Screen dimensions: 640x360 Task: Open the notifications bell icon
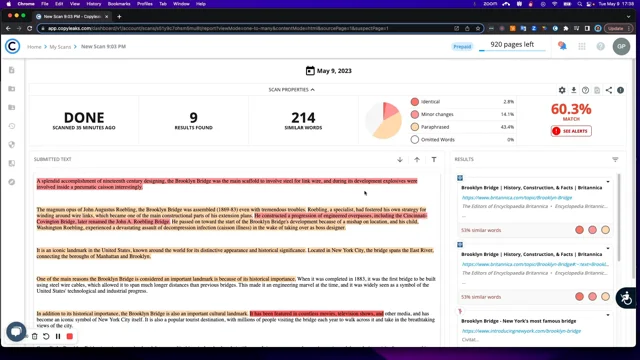[x=562, y=46]
